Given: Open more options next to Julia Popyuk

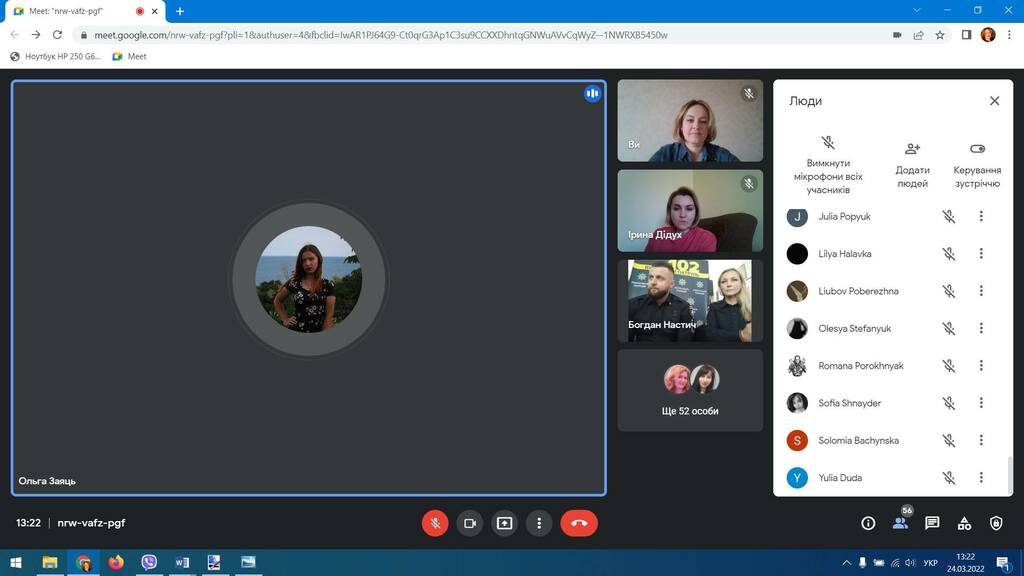Looking at the screenshot, I should [x=981, y=216].
